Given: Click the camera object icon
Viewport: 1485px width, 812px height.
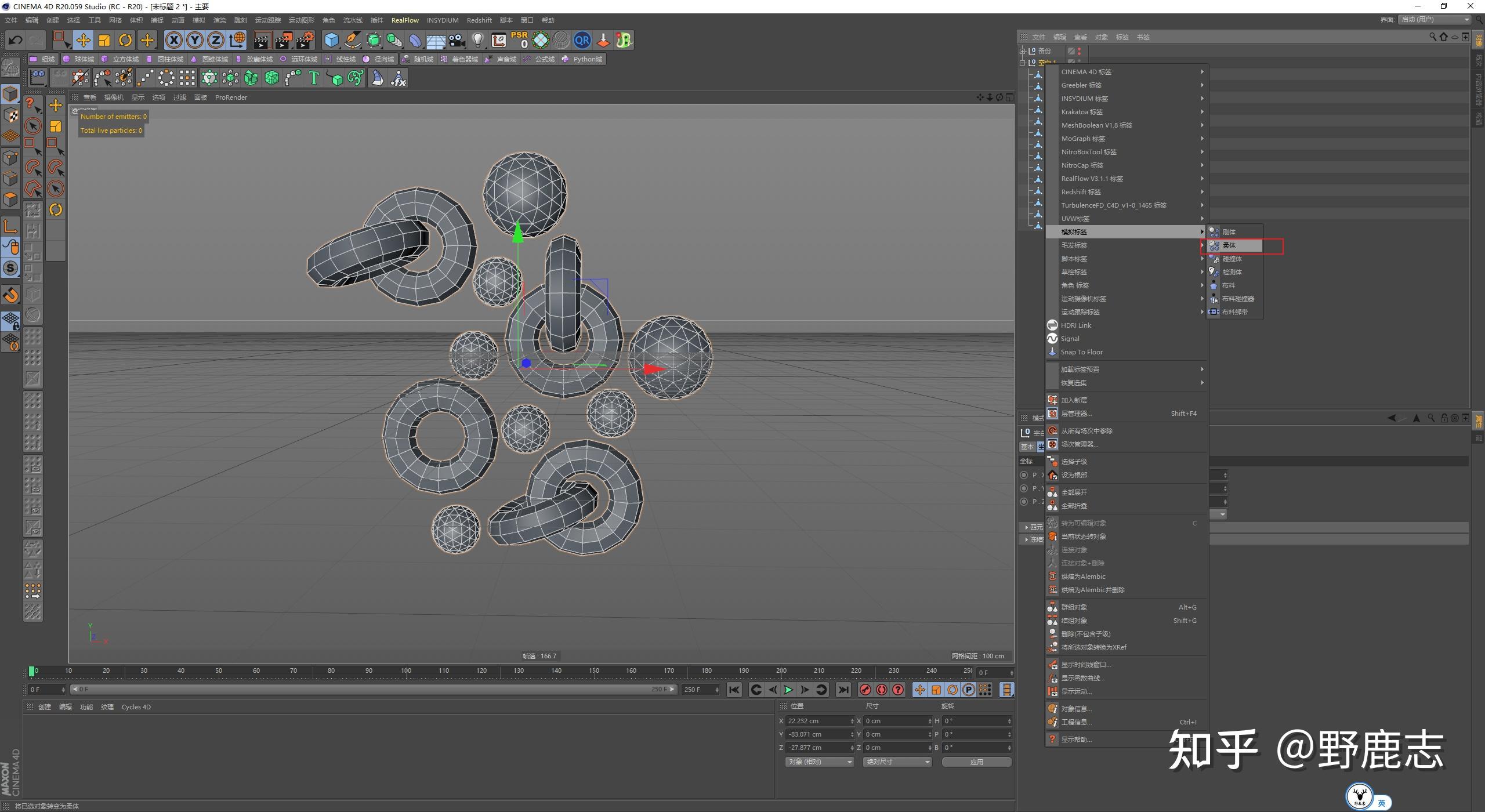Looking at the screenshot, I should (458, 40).
